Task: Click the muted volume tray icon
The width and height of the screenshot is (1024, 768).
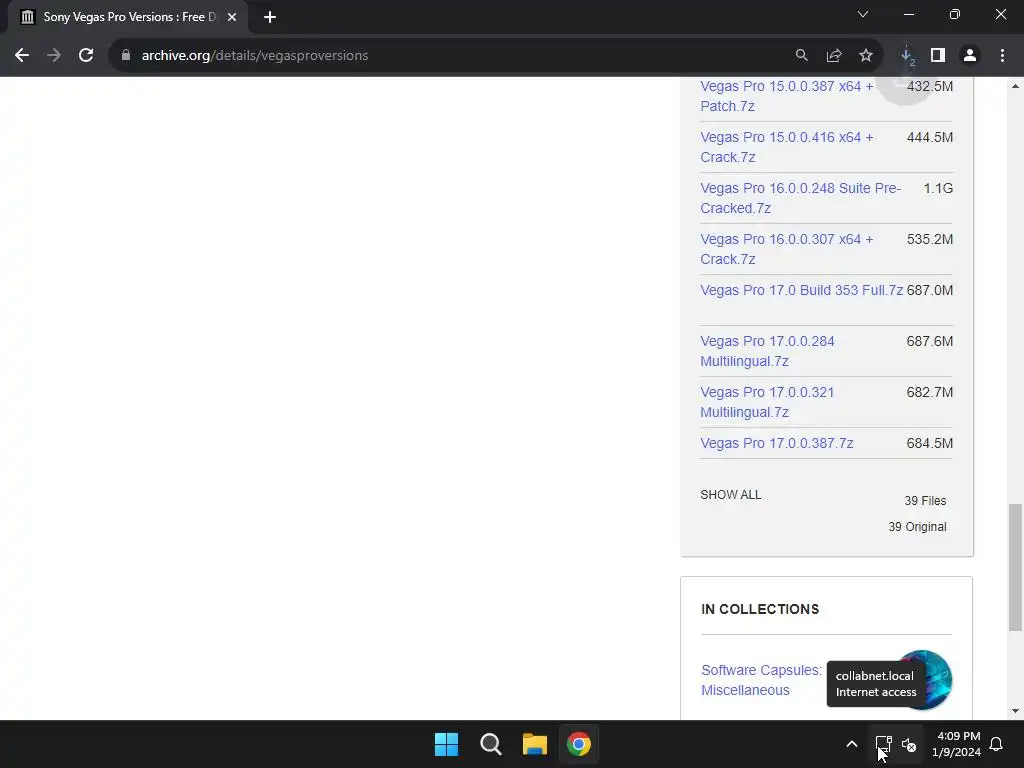Action: (x=909, y=744)
